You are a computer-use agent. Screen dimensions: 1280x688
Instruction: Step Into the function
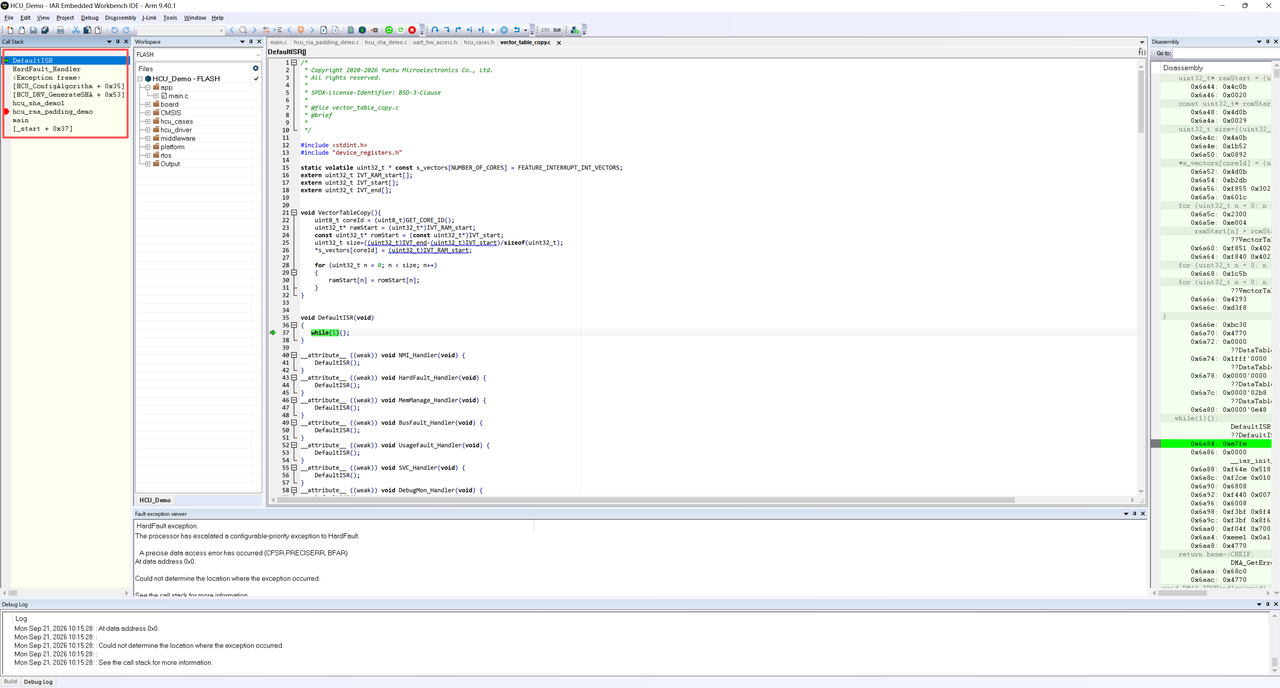(x=447, y=30)
